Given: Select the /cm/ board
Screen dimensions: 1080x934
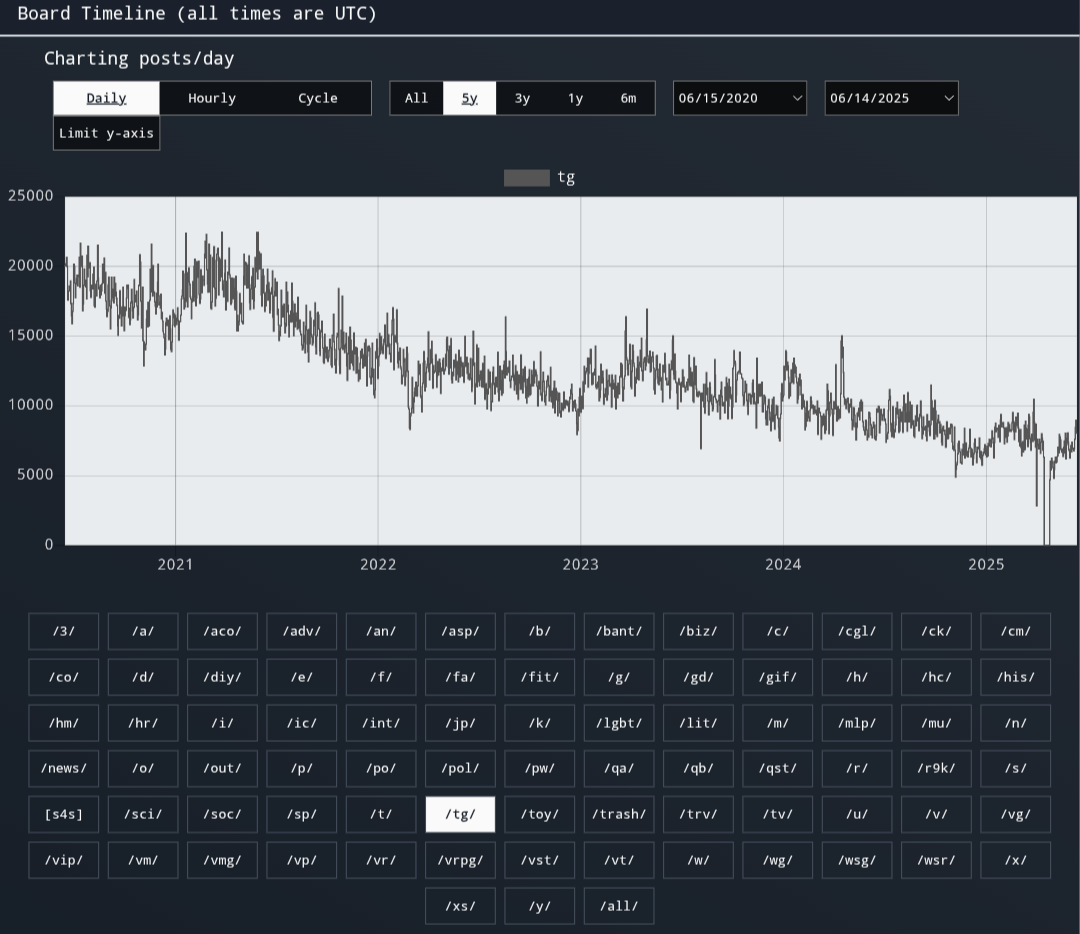Looking at the screenshot, I should 1015,631.
